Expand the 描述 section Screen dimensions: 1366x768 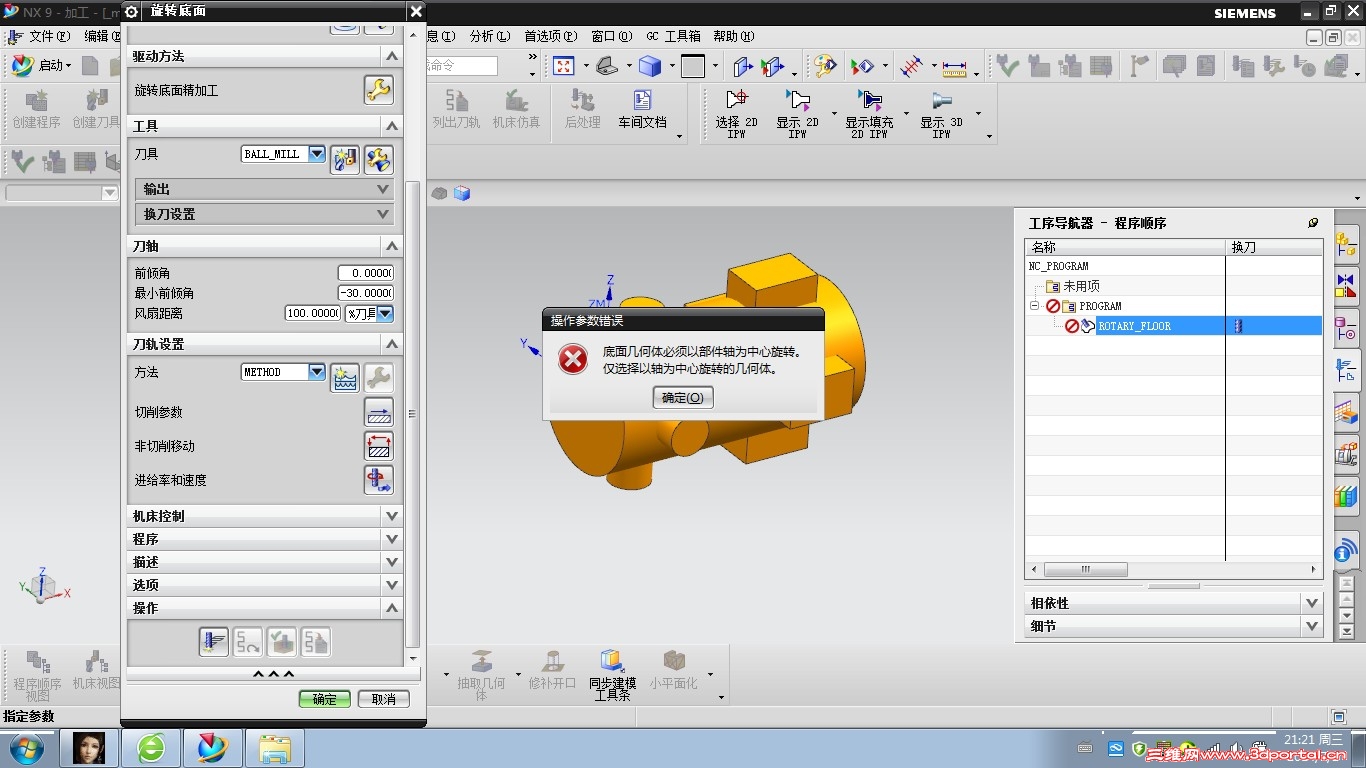click(x=265, y=562)
